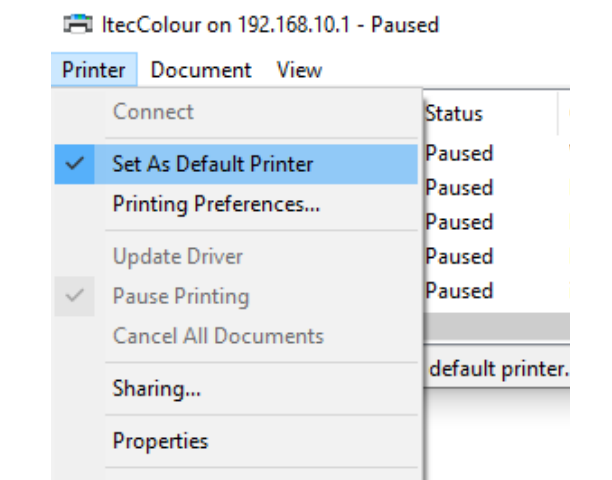
Task: Open printer Properties from the menu
Action: tap(160, 440)
